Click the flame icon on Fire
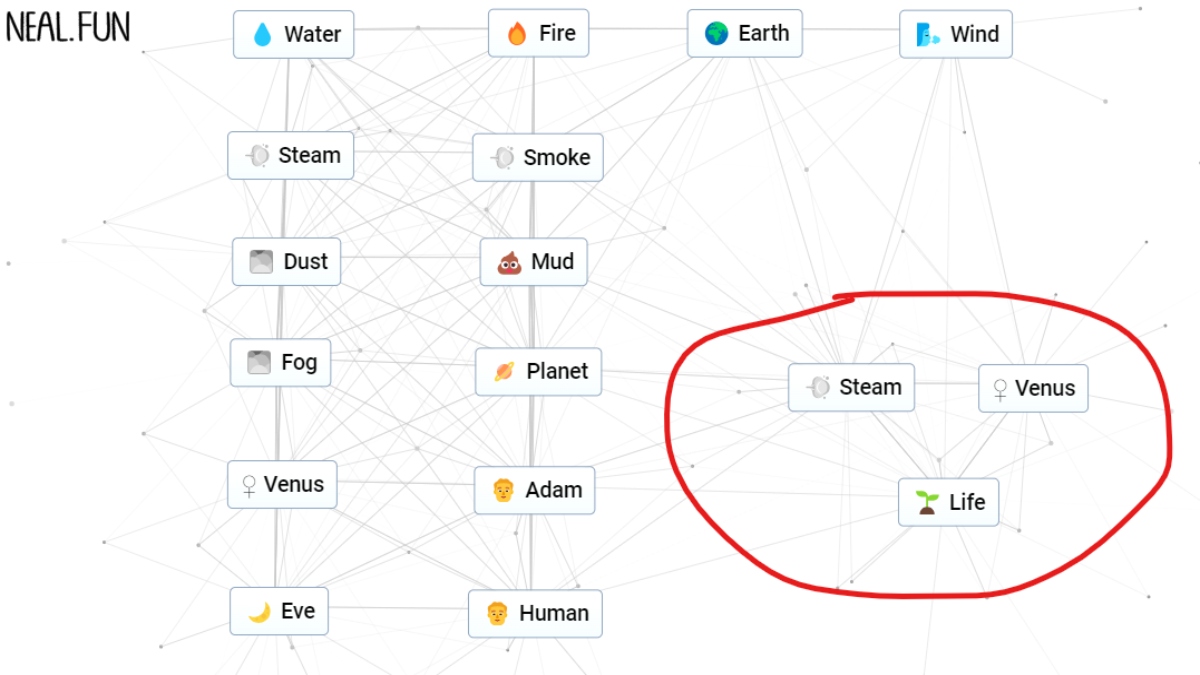The width and height of the screenshot is (1200, 675). coord(517,34)
